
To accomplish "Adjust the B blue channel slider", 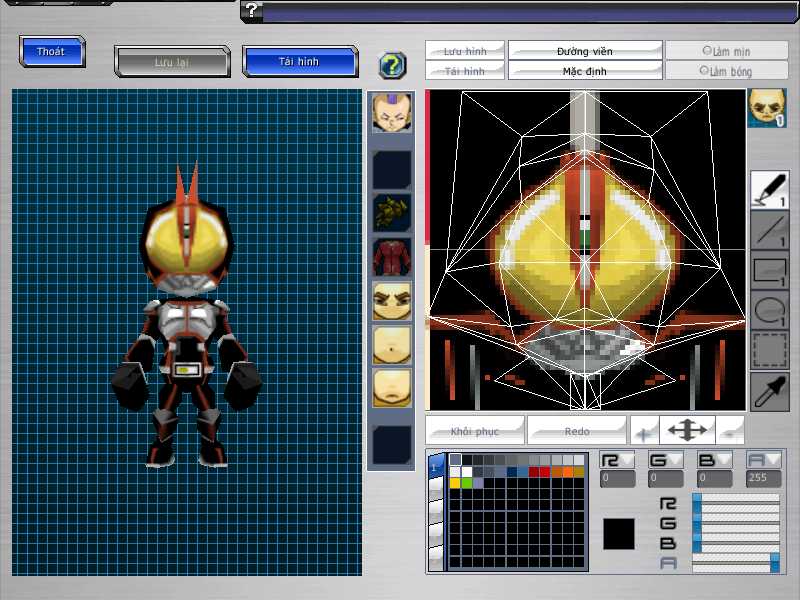I will (736, 542).
